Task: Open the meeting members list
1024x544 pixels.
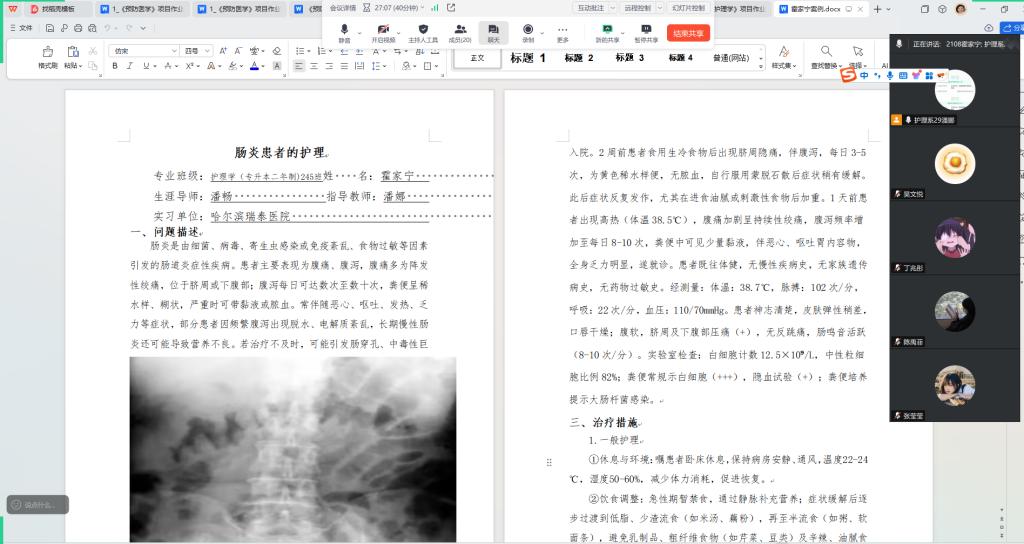Action: (x=460, y=33)
